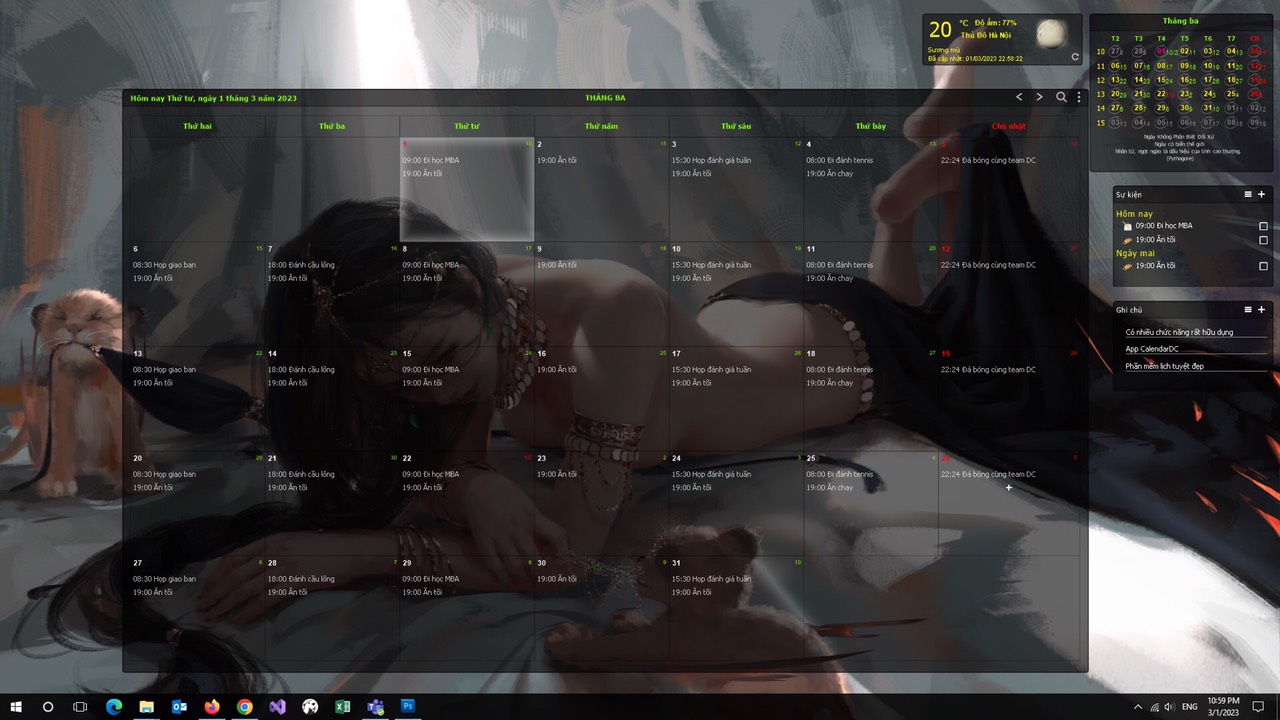This screenshot has width=1280, height=720.
Task: Open Excel from taskbar
Action: [x=342, y=706]
